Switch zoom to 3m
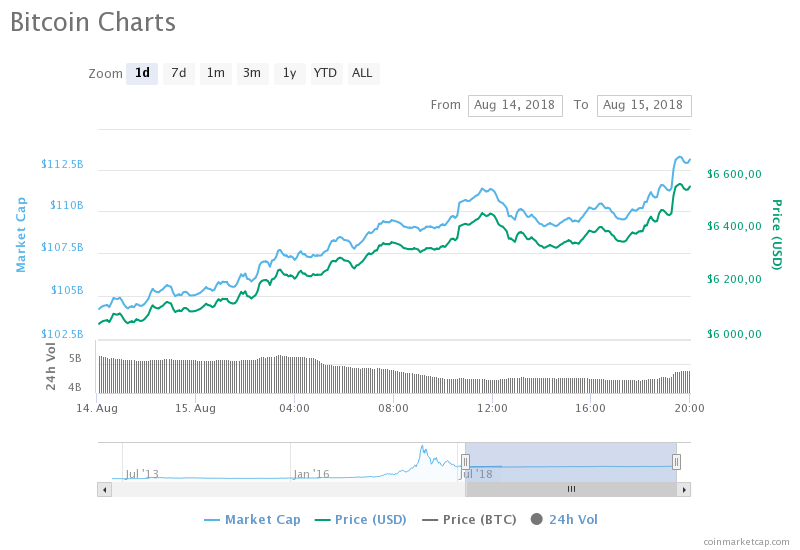 click(252, 73)
